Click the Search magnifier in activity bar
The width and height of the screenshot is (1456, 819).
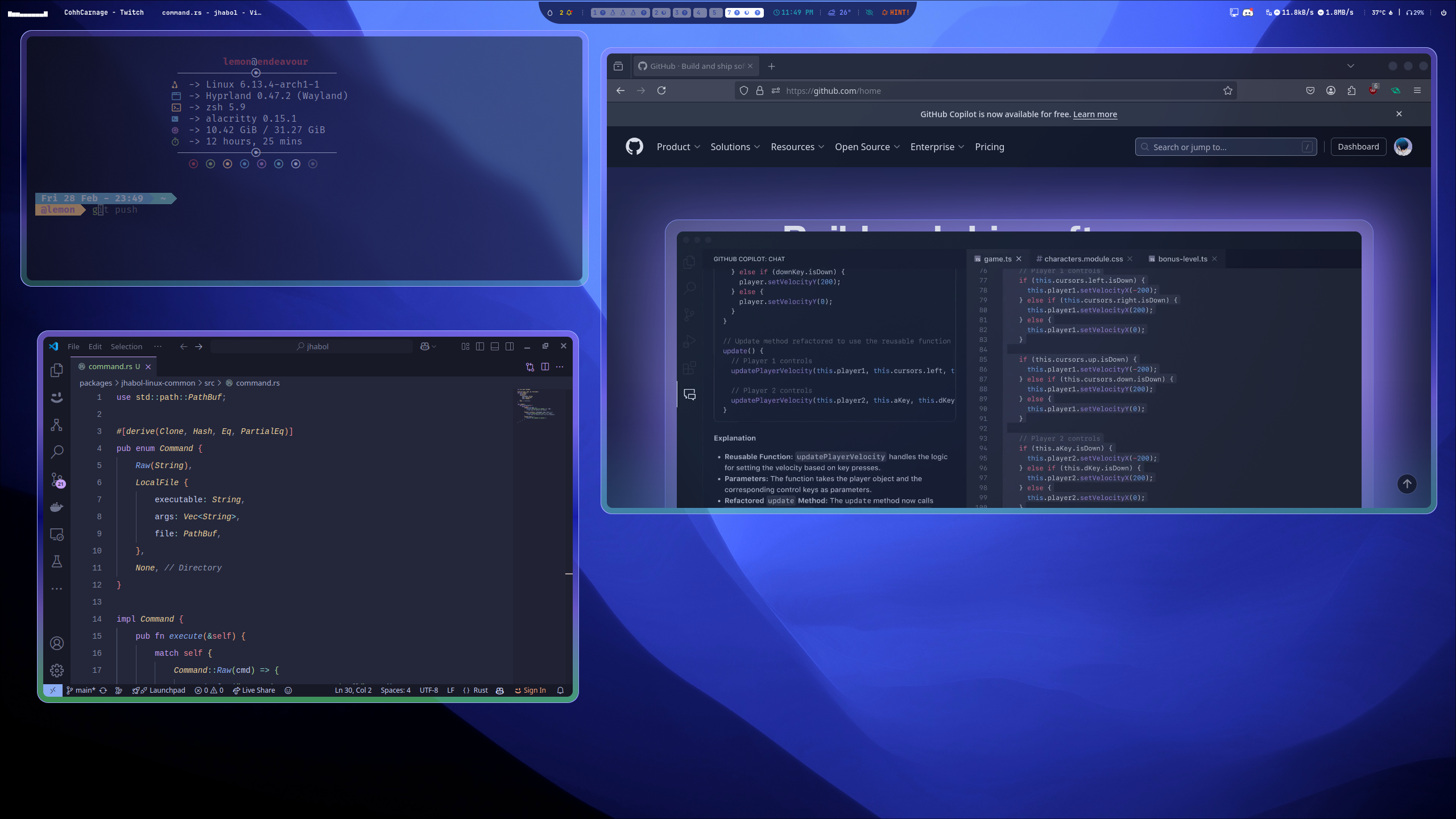[56, 452]
